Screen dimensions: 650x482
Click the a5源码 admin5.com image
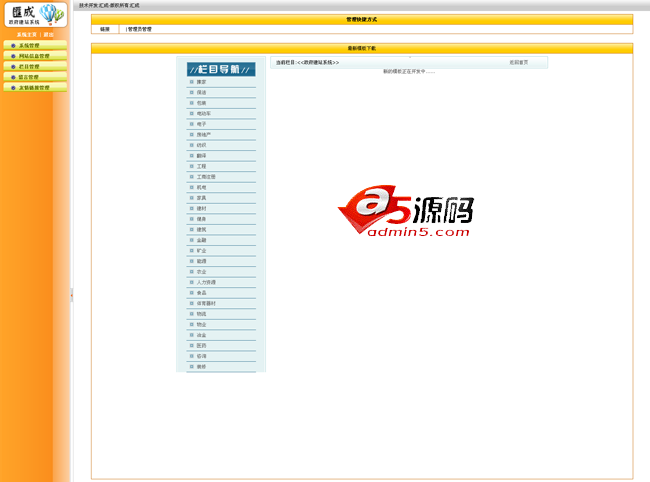coord(406,211)
